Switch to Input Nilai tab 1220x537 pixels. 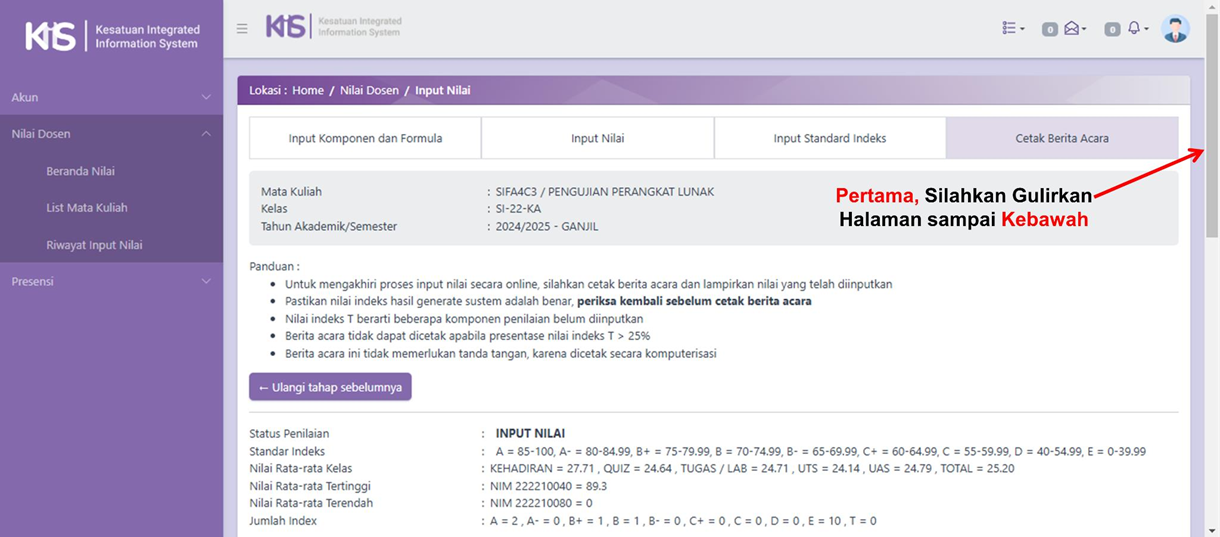(x=597, y=138)
